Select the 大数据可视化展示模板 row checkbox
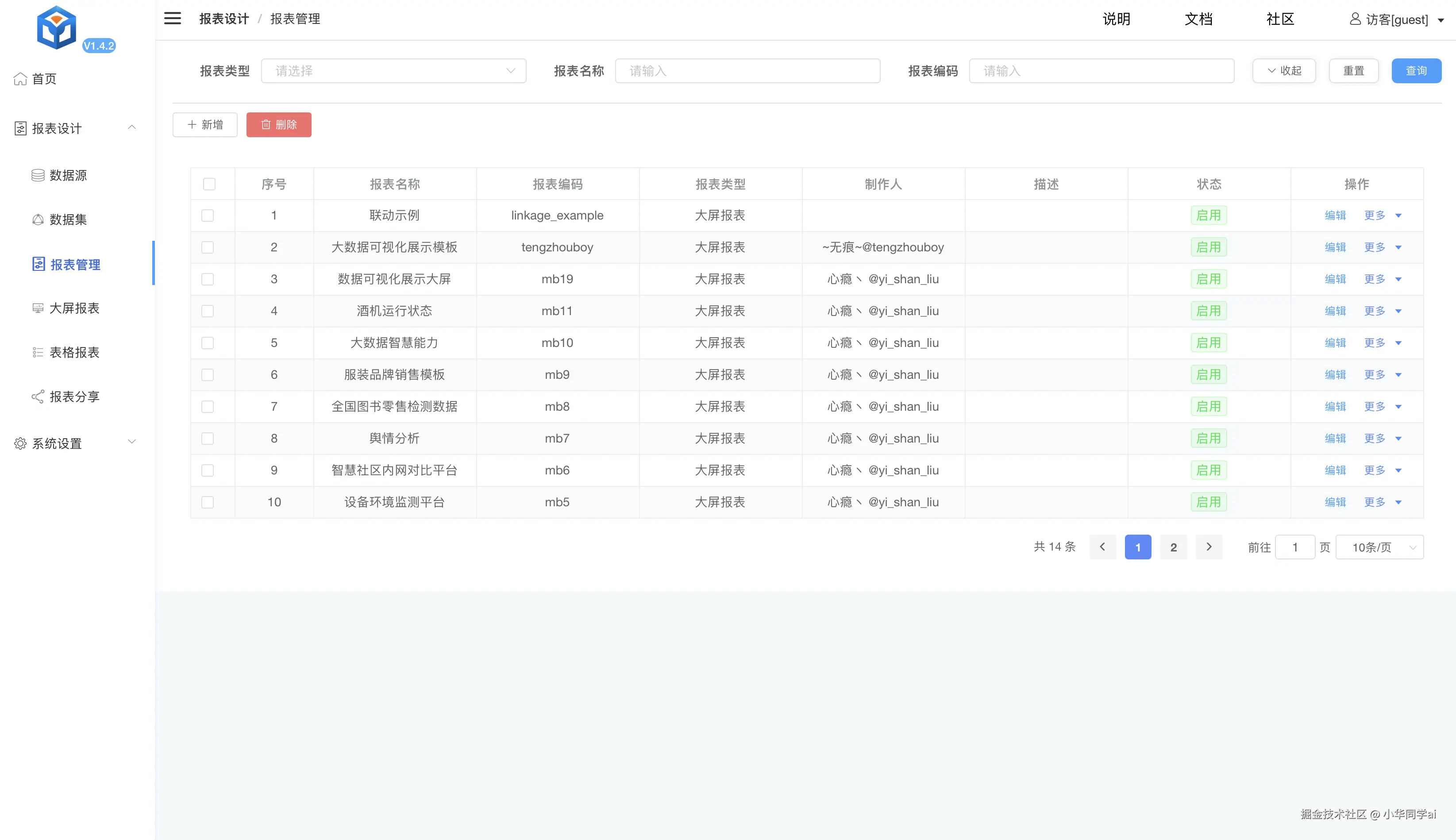Screen dimensions: 1456x840 click(208, 247)
